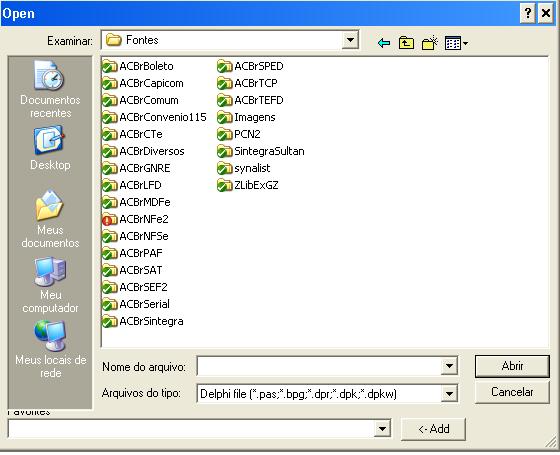Viewport: 560px width, 455px height.
Task: Click the help question mark button
Action: tap(528, 14)
